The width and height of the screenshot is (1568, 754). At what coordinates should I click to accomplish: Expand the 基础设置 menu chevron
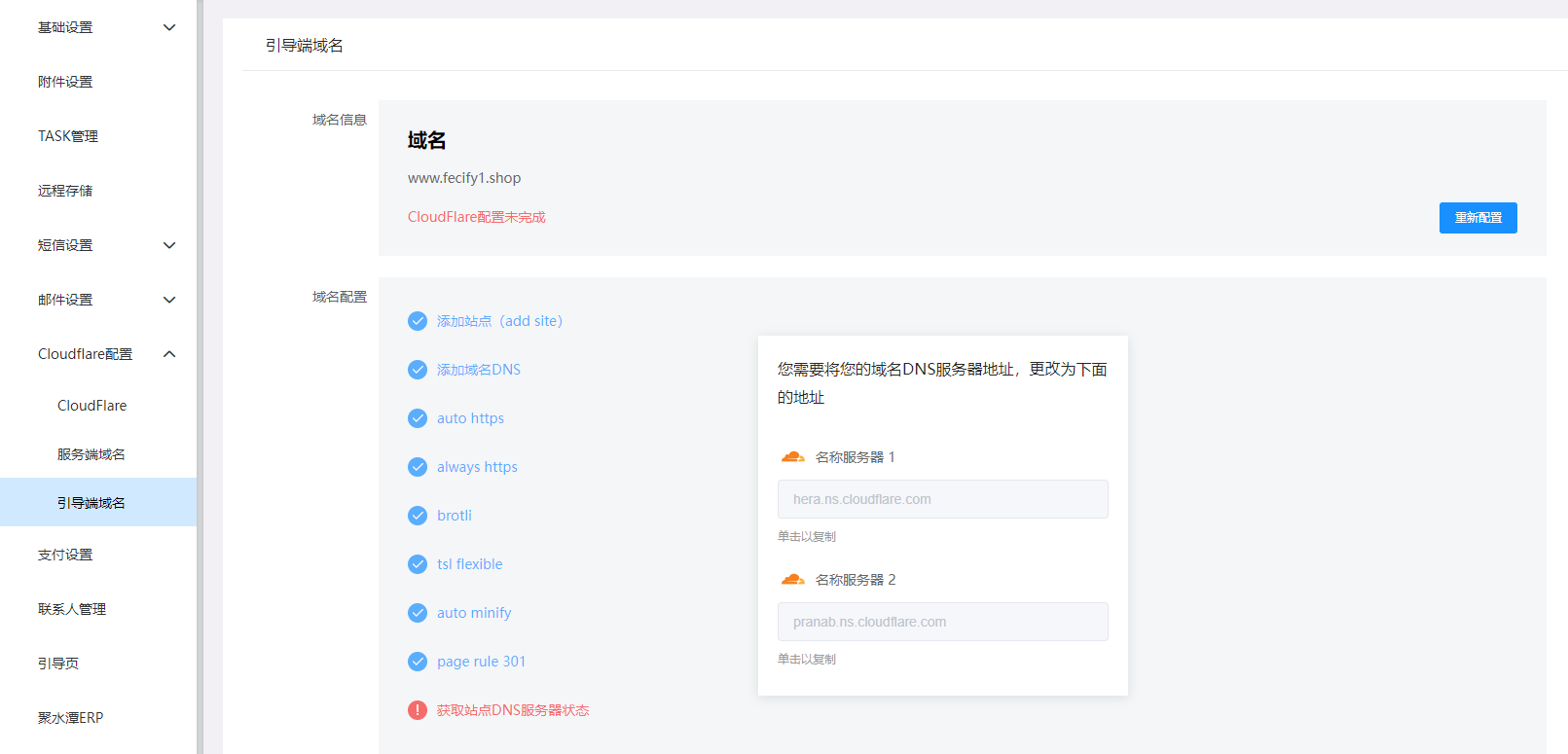pos(169,27)
